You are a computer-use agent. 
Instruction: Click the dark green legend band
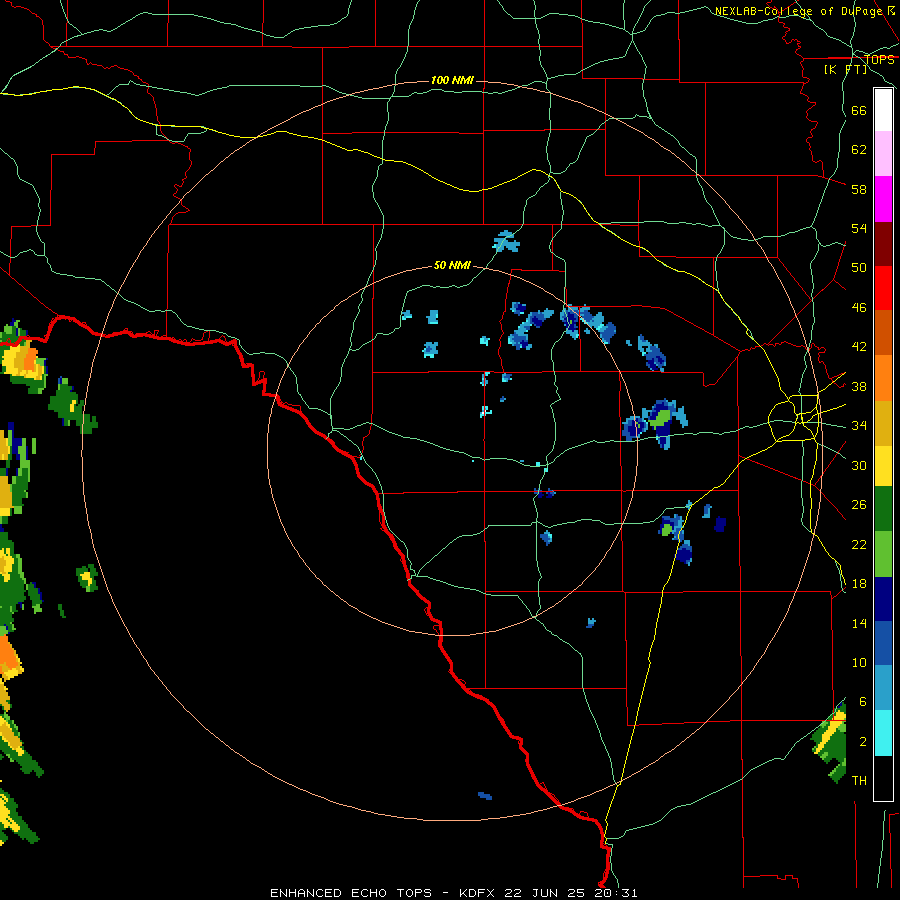point(883,509)
